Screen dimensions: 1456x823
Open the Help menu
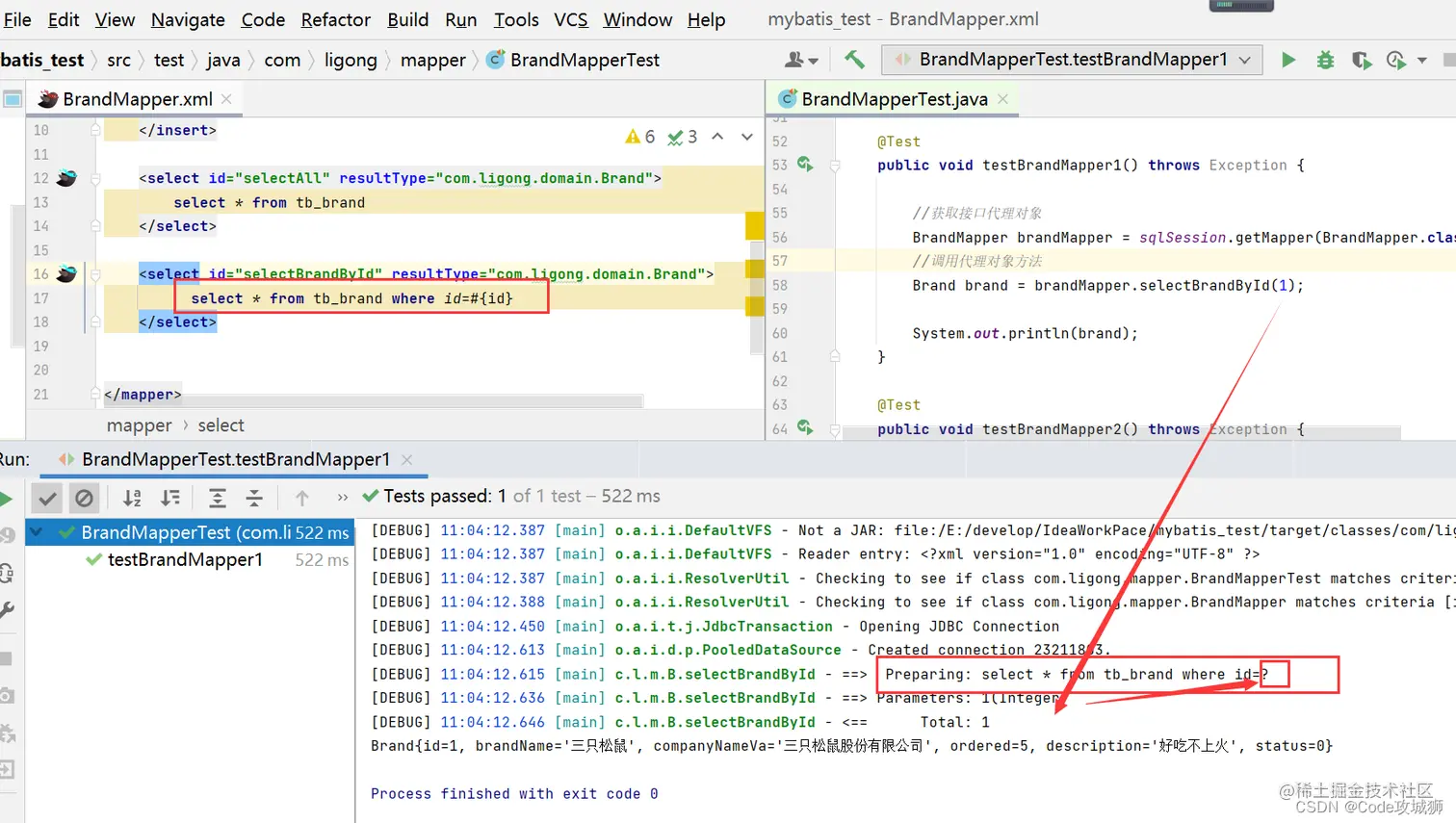(x=706, y=19)
